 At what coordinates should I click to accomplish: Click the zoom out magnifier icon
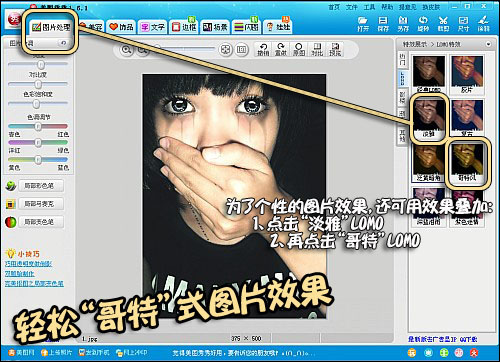pyautogui.click(x=143, y=50)
